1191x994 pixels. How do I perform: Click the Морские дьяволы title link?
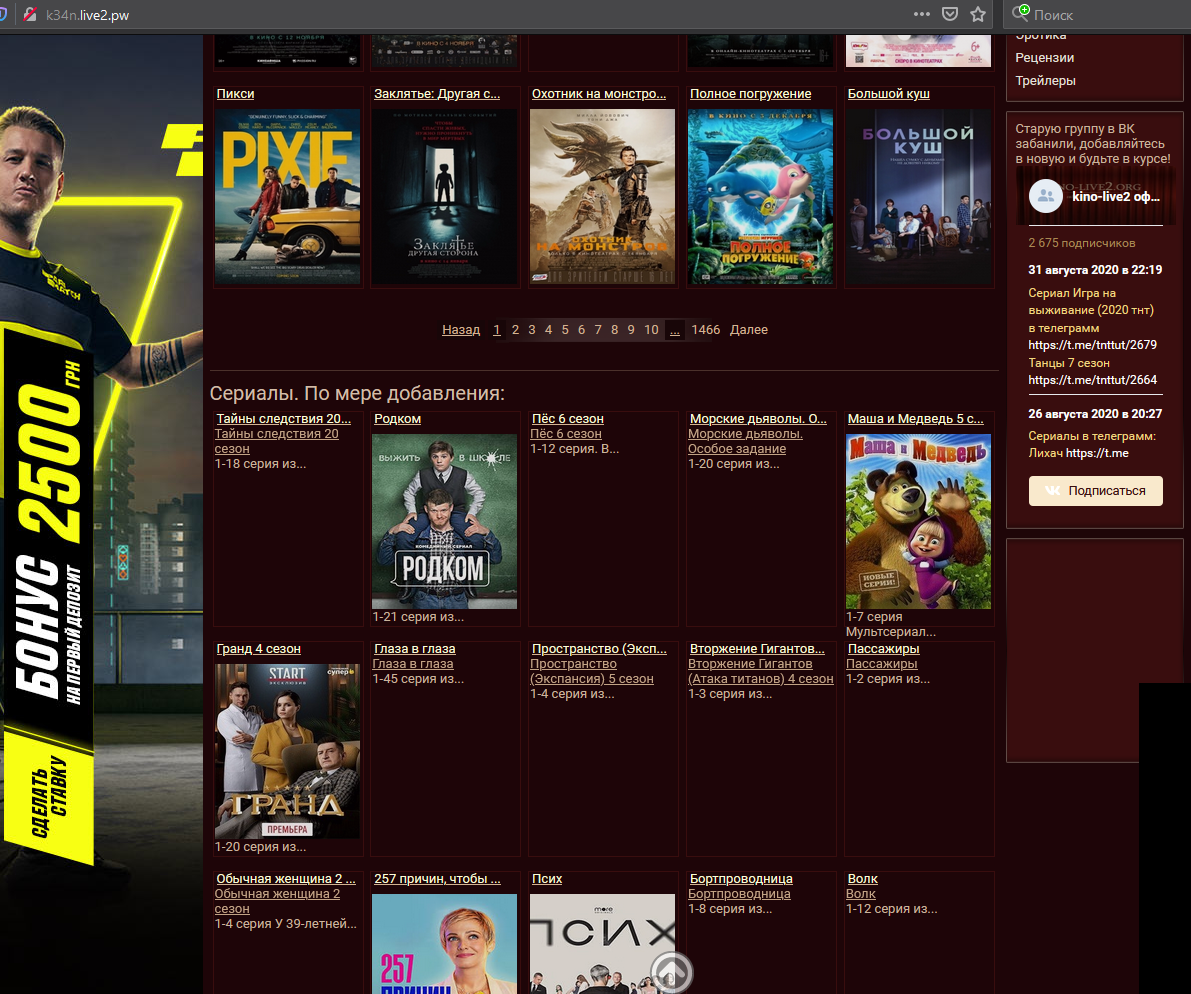[x=758, y=419]
